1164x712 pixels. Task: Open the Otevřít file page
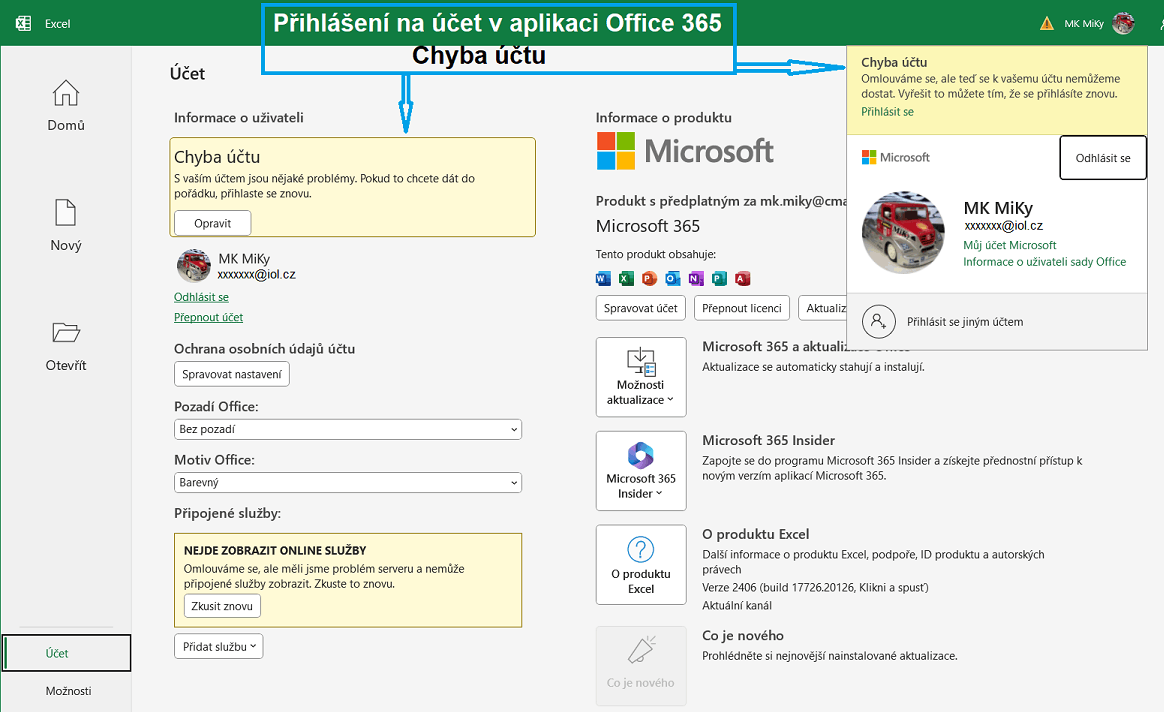[66, 346]
